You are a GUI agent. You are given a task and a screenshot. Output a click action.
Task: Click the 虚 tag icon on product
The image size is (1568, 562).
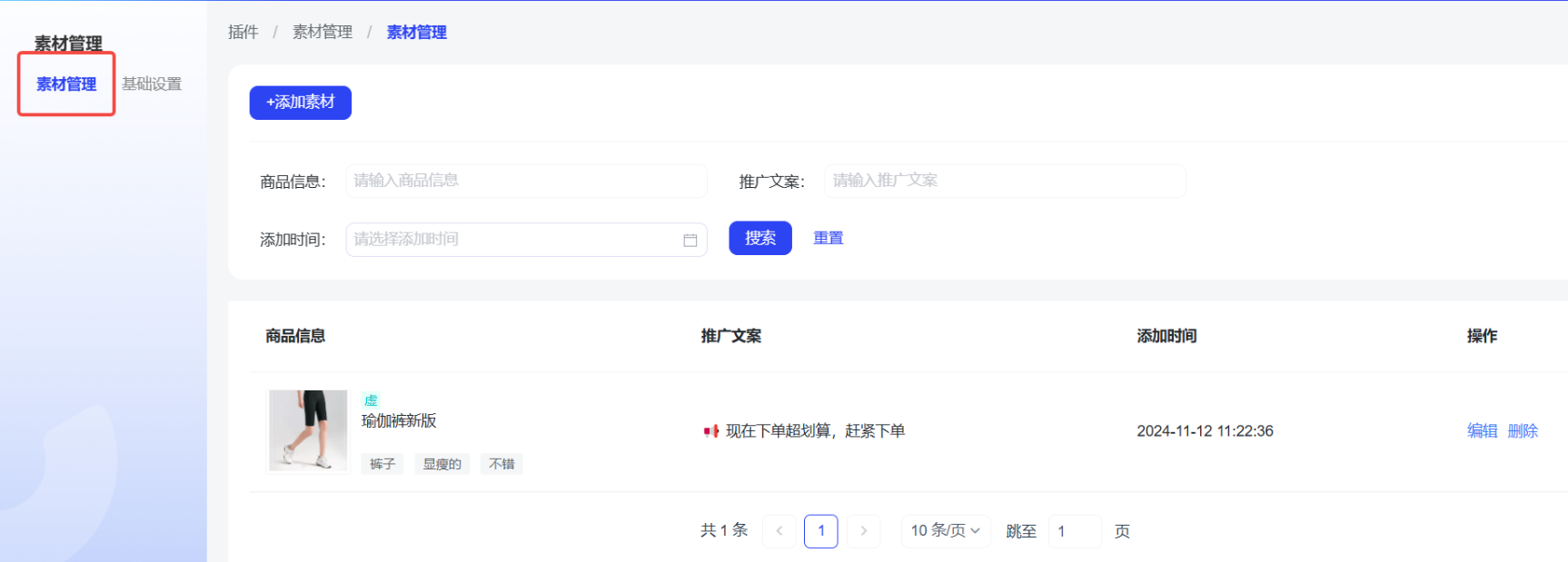pyautogui.click(x=371, y=400)
